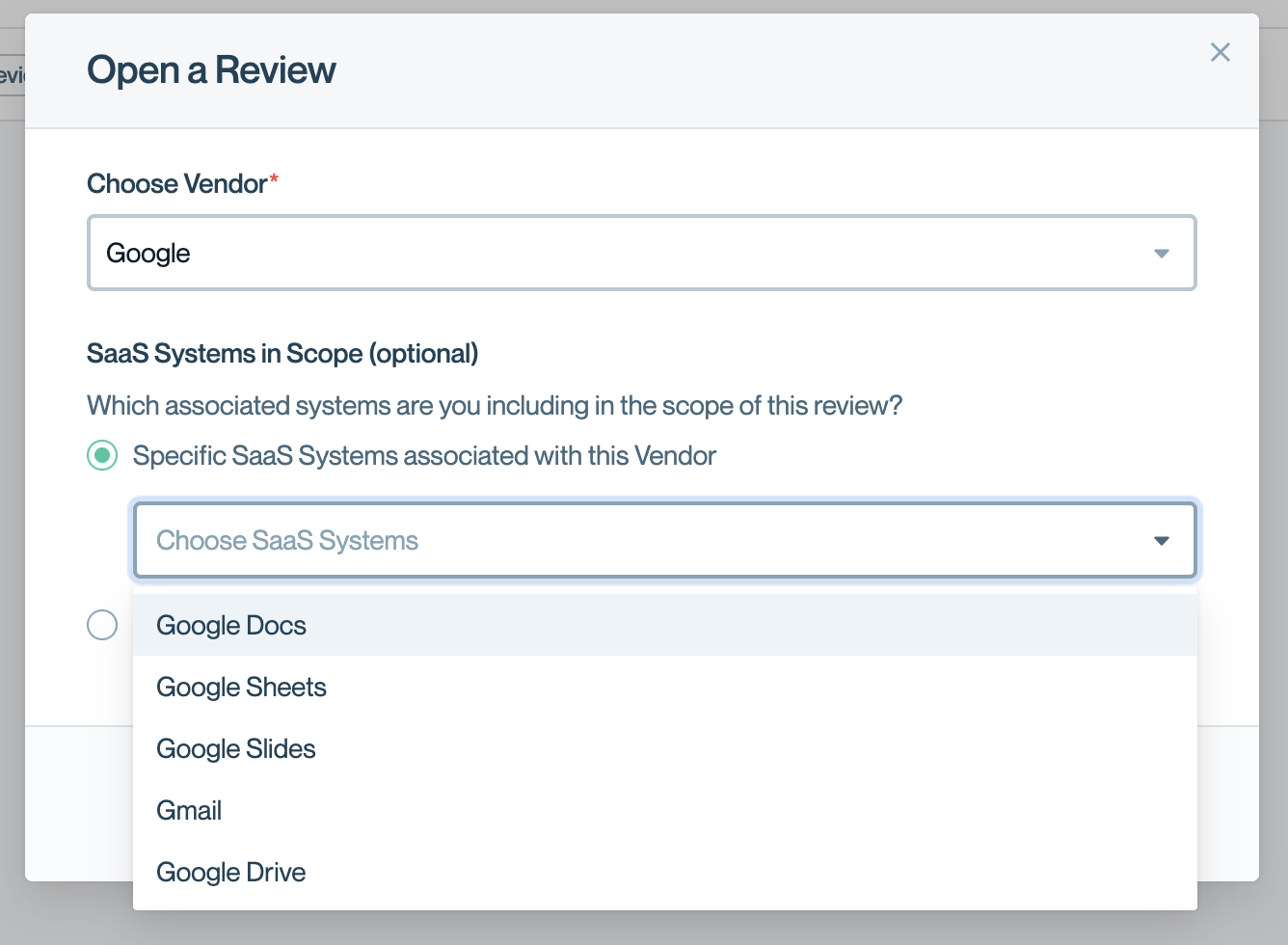The image size is (1288, 945).
Task: Click the Choose Vendor label
Action: pyautogui.click(x=182, y=184)
